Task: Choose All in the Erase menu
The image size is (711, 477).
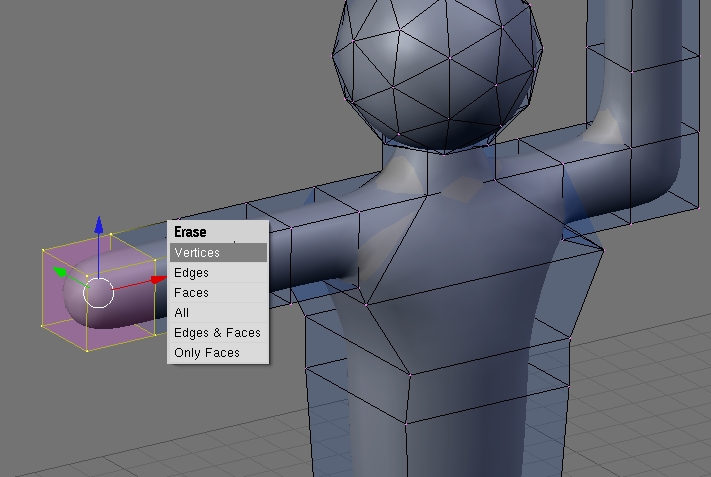Action: 218,313
